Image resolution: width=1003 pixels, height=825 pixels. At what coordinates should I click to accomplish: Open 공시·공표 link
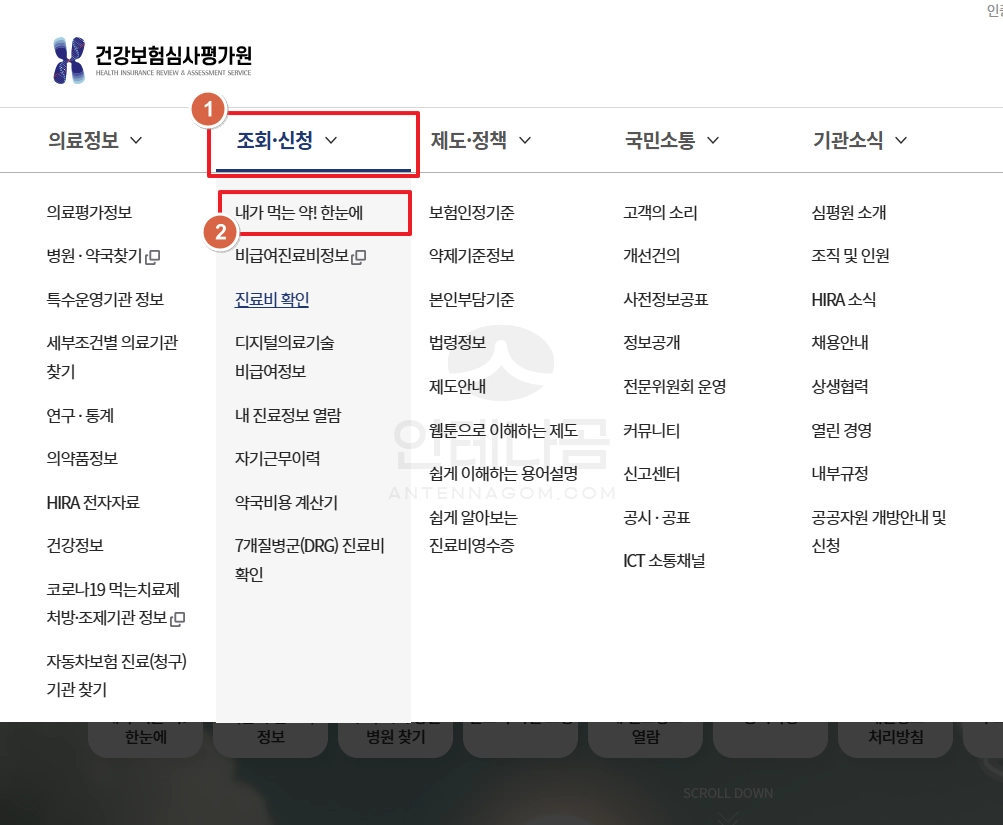[x=657, y=517]
